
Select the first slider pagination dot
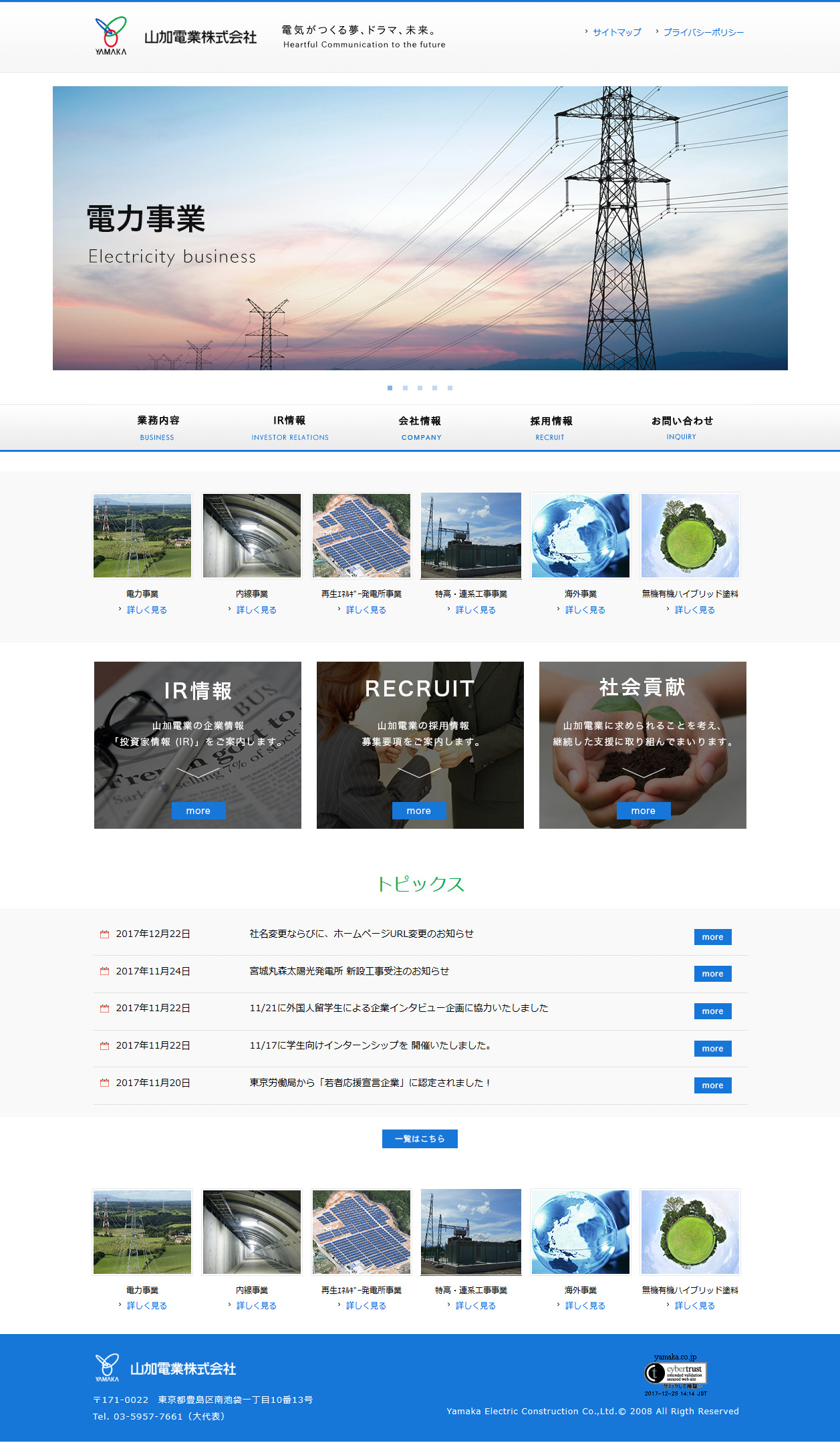coord(390,388)
